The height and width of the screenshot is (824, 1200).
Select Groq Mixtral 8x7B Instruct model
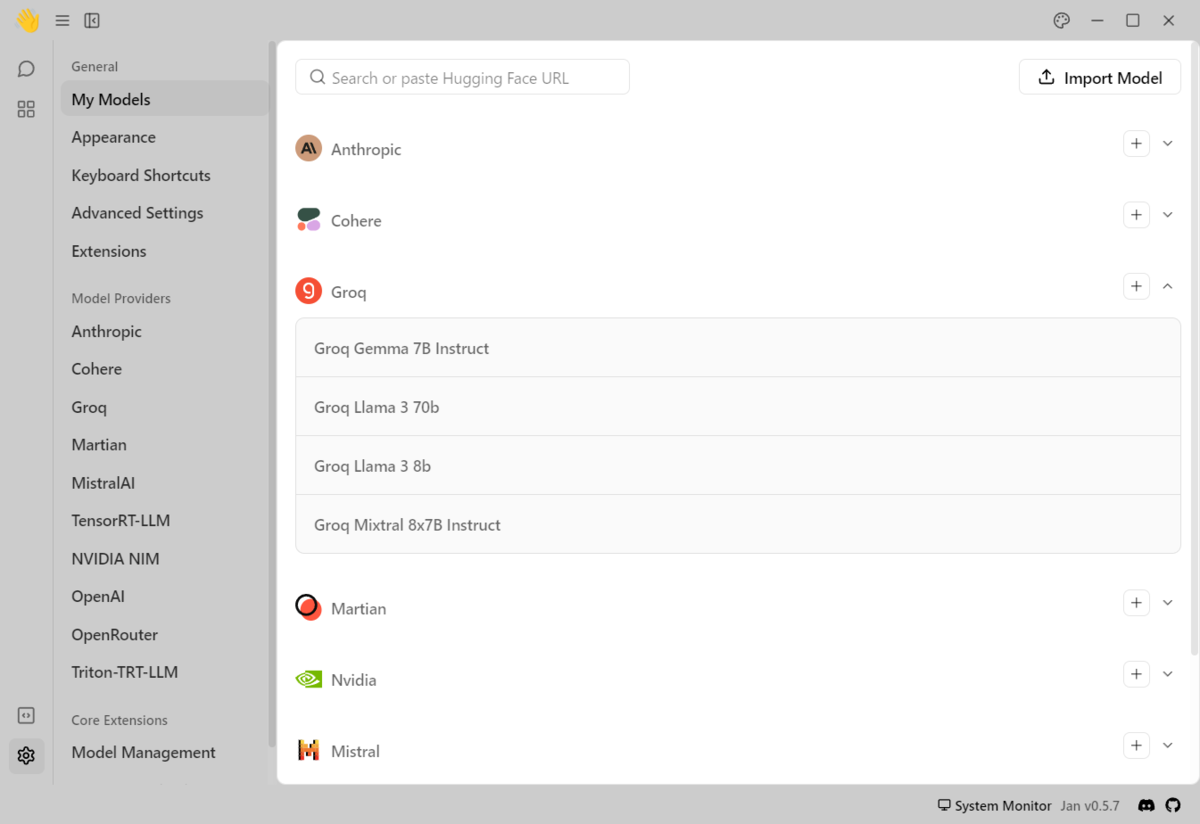[x=738, y=524]
